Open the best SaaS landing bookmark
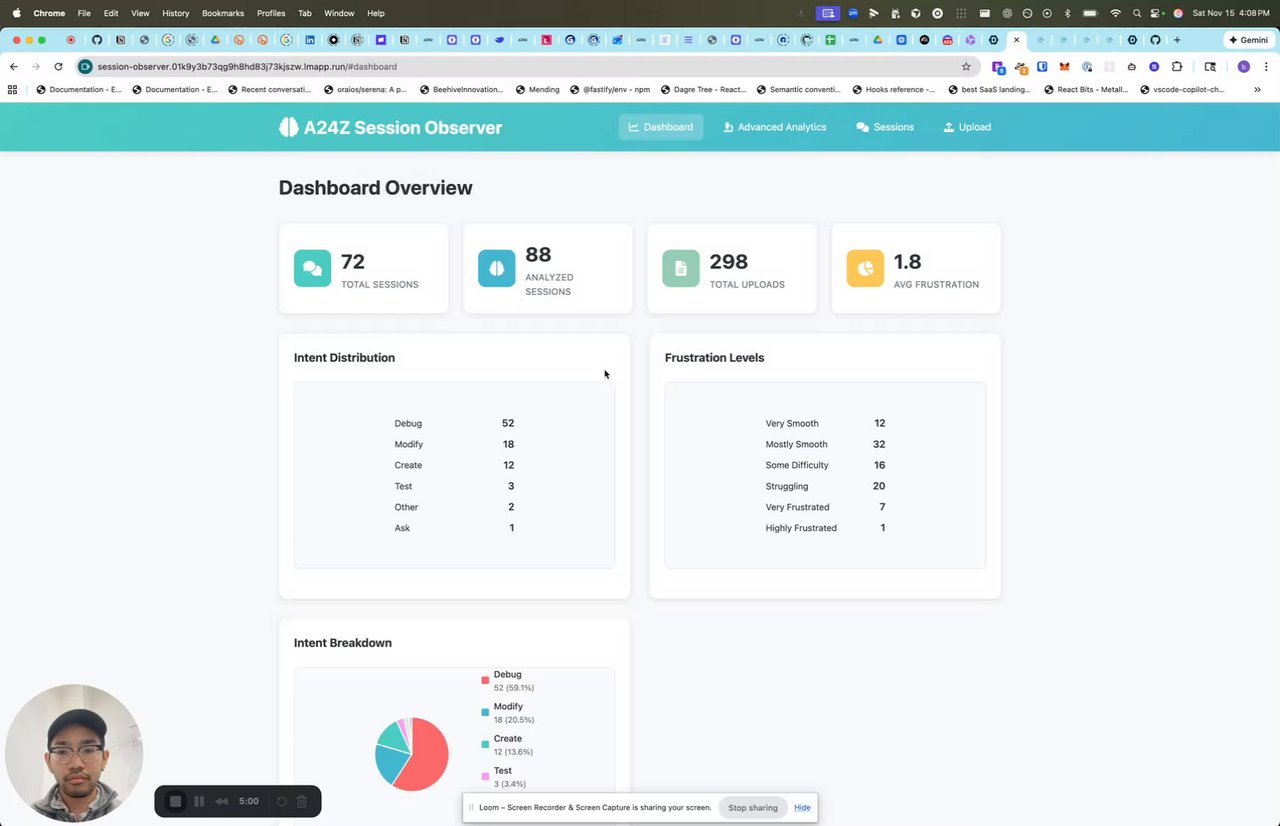This screenshot has width=1280, height=826. click(x=988, y=89)
